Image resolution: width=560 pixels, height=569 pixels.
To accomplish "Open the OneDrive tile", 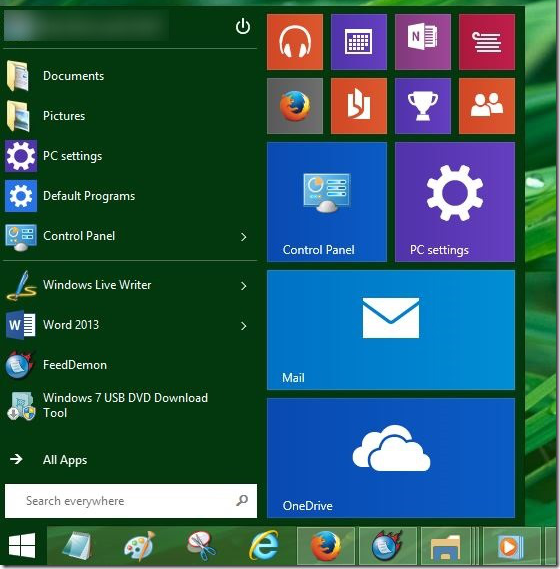I will [x=391, y=458].
